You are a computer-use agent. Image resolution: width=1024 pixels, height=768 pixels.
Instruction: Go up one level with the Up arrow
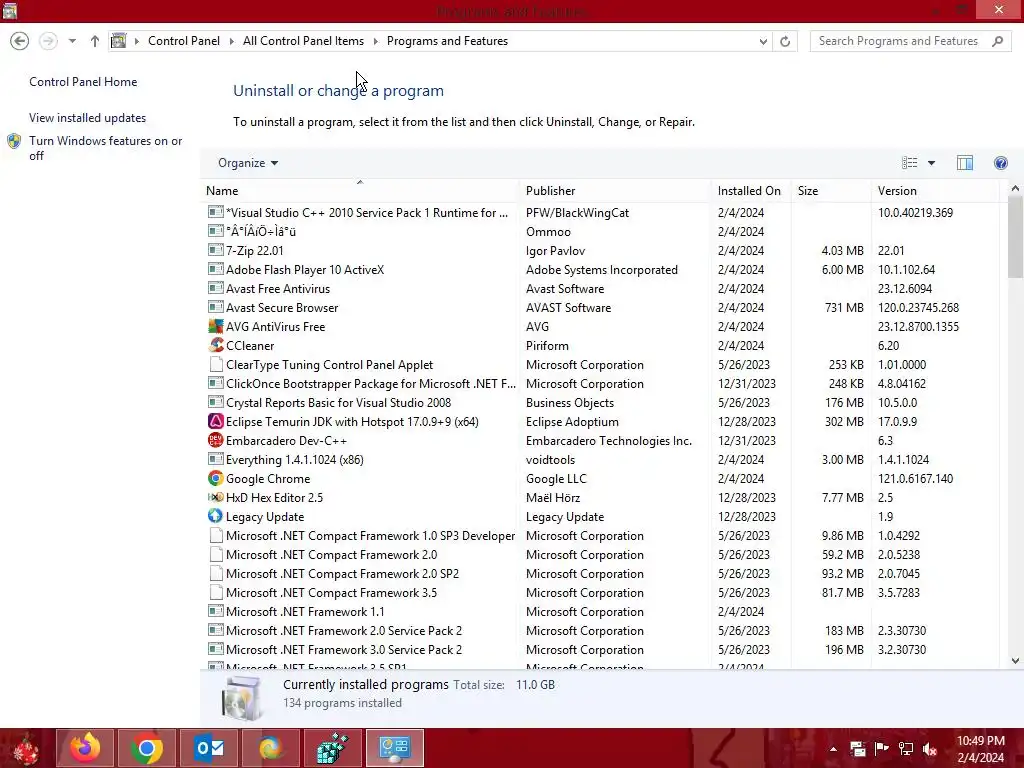95,41
